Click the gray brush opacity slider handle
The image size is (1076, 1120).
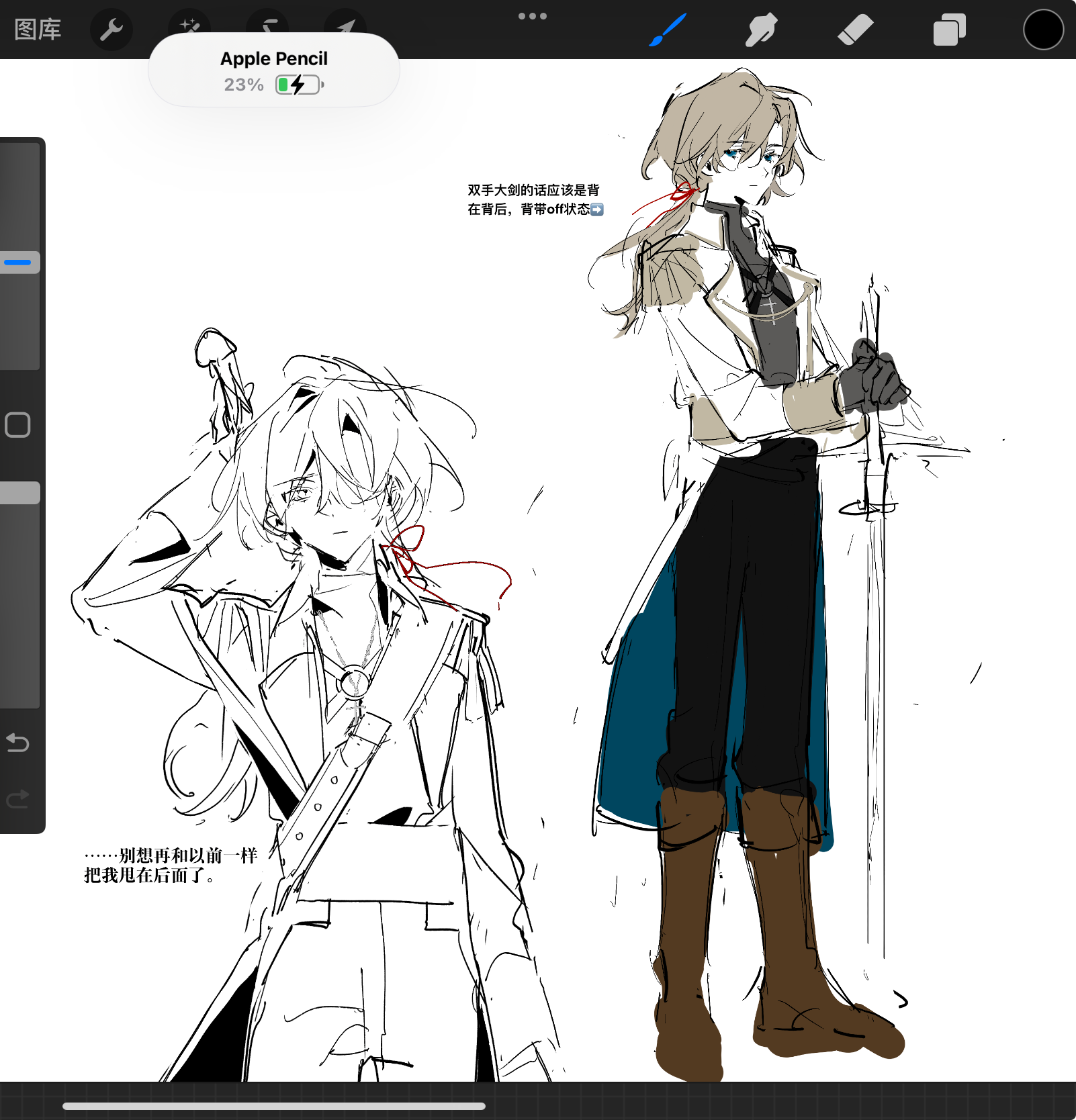pos(19,493)
